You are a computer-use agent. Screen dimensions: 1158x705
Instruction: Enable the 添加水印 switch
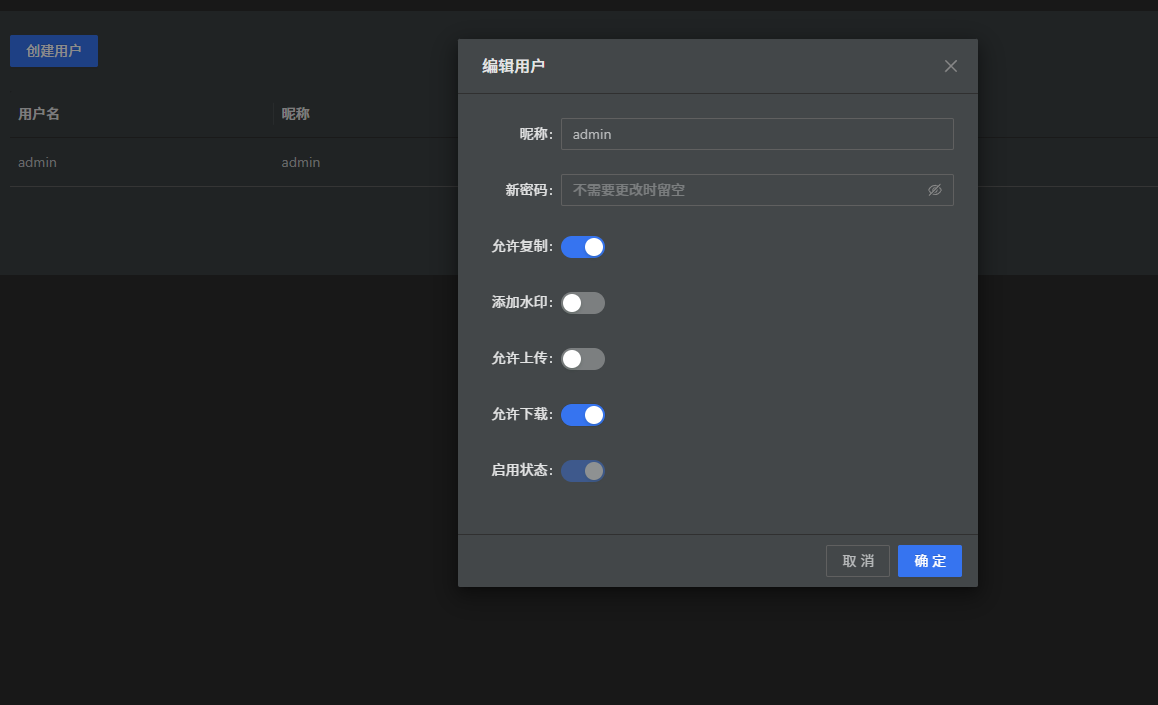583,303
